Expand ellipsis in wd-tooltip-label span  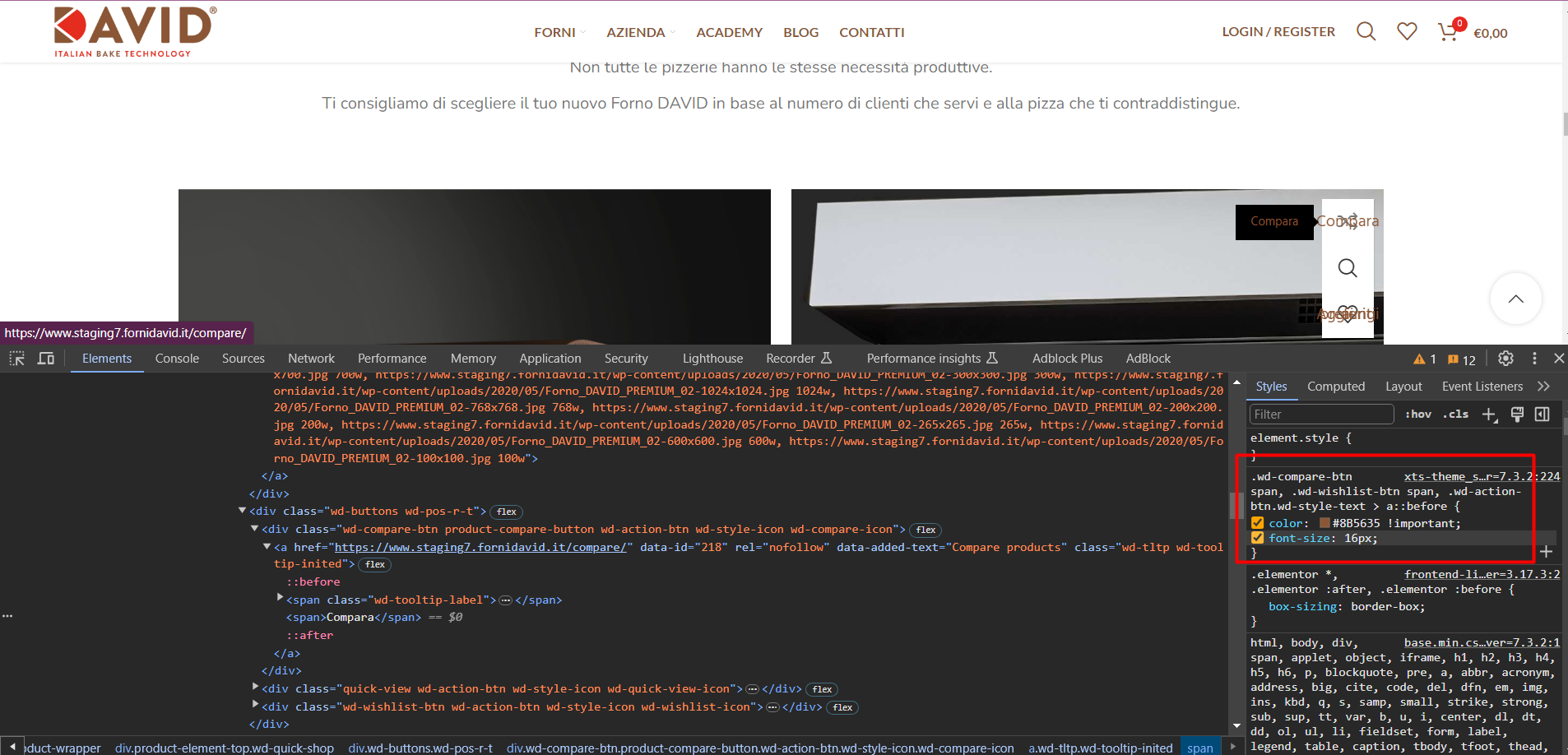tap(506, 600)
